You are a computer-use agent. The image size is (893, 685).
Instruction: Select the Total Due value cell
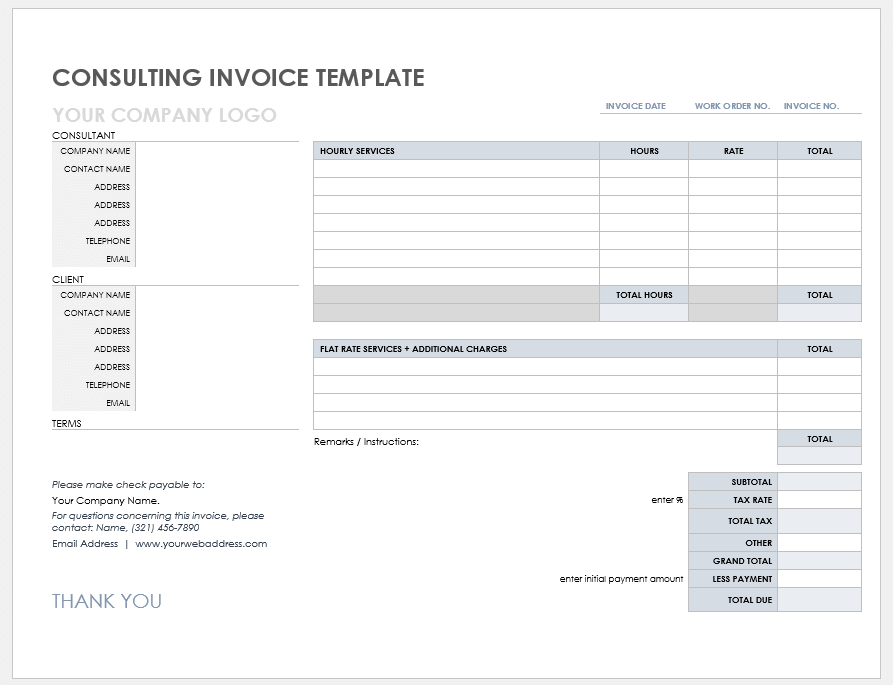[x=819, y=600]
